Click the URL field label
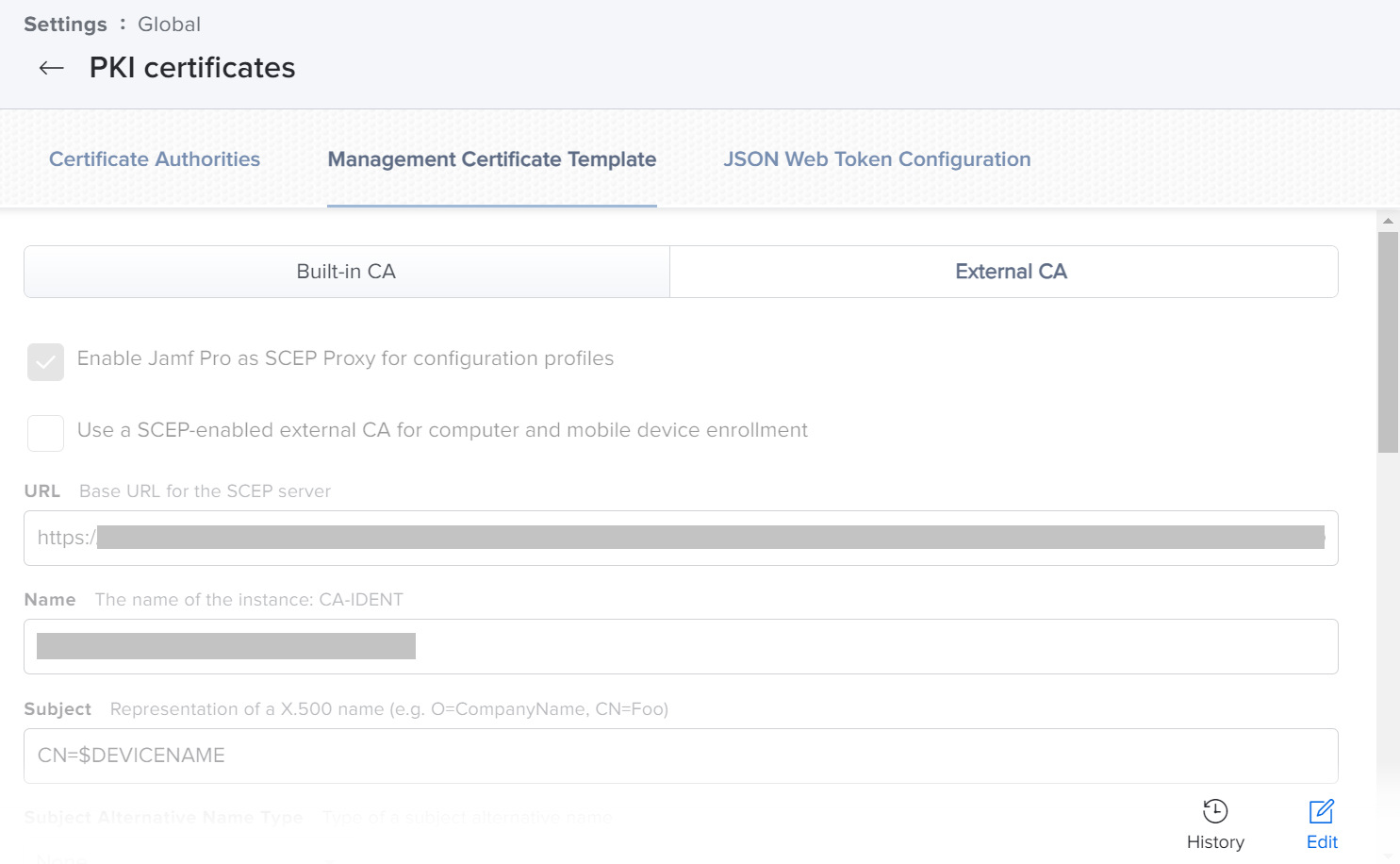The height and width of the screenshot is (864, 1400). [42, 491]
